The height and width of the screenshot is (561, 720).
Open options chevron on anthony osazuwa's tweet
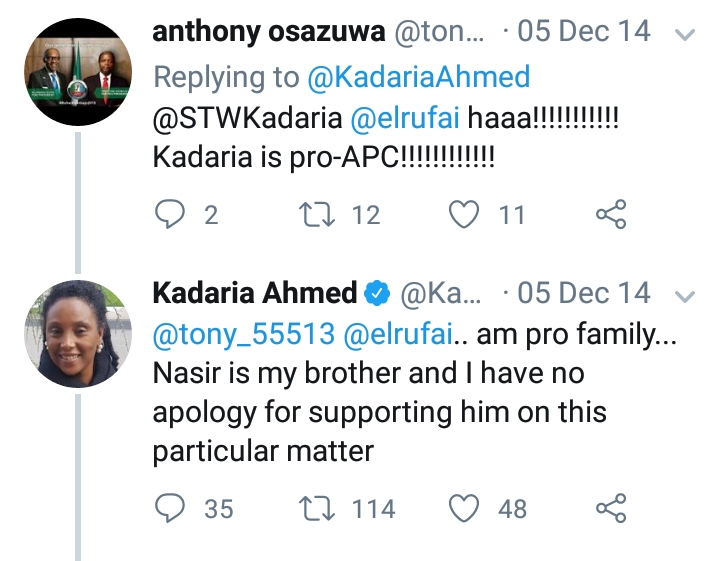coord(685,36)
